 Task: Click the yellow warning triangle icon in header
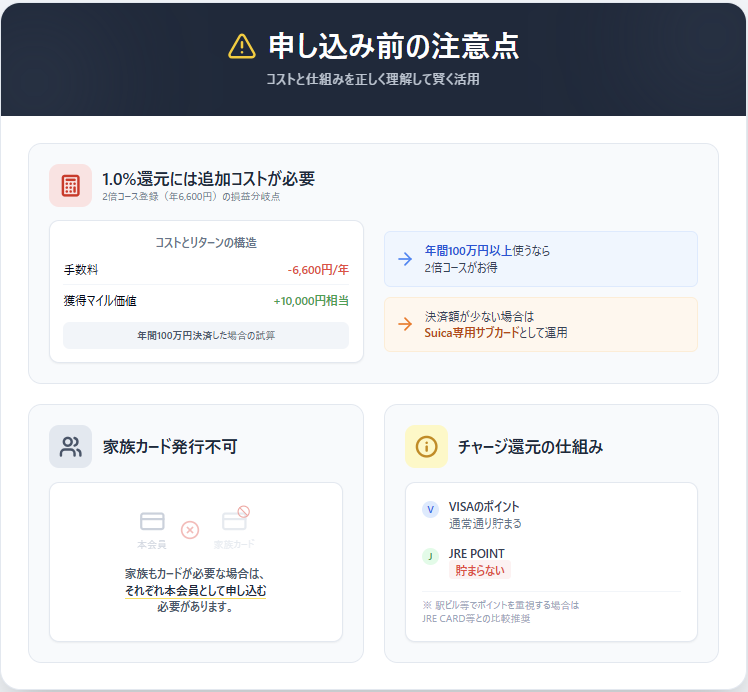pos(242,46)
